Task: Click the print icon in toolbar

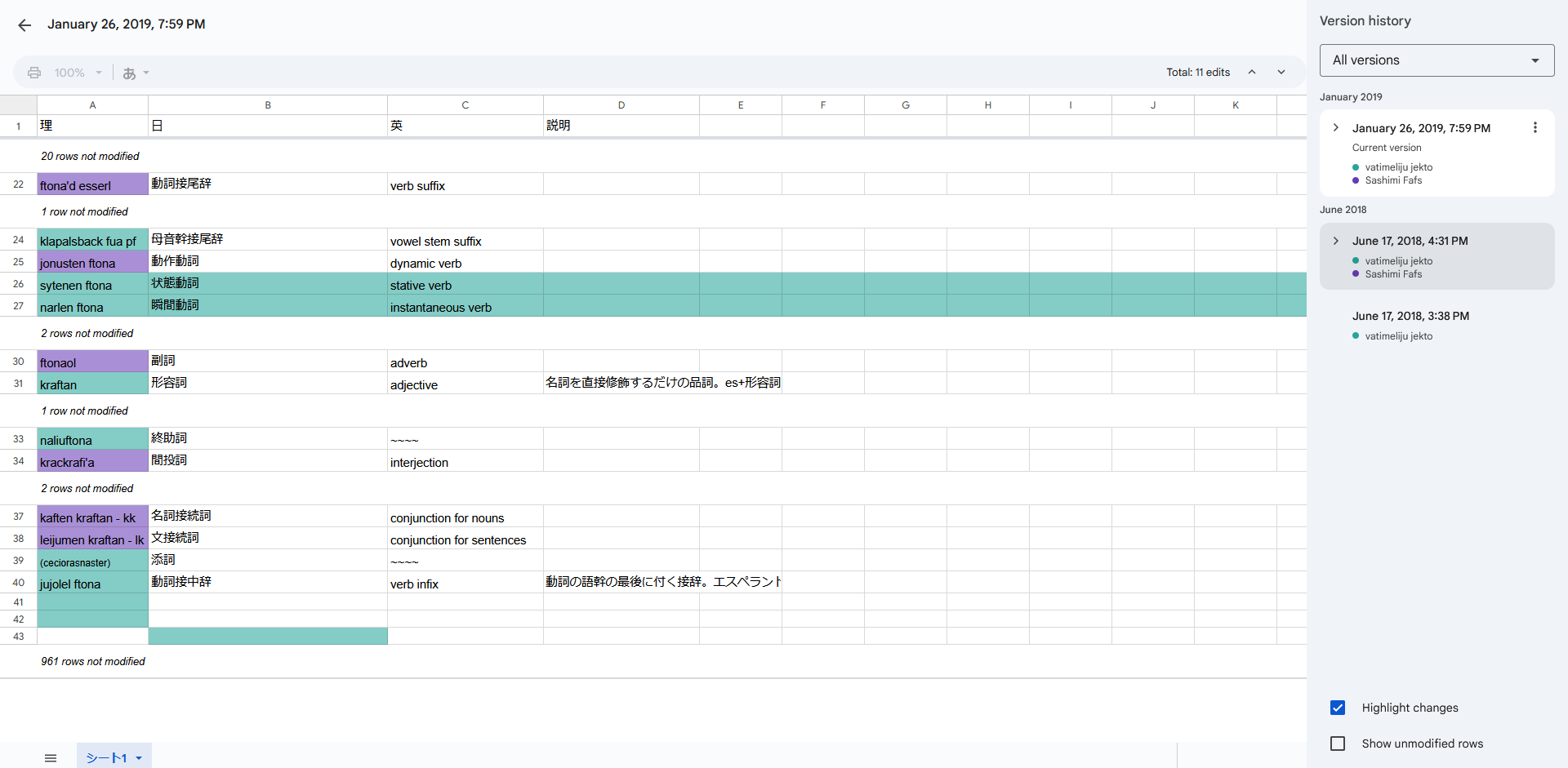Action: click(34, 73)
